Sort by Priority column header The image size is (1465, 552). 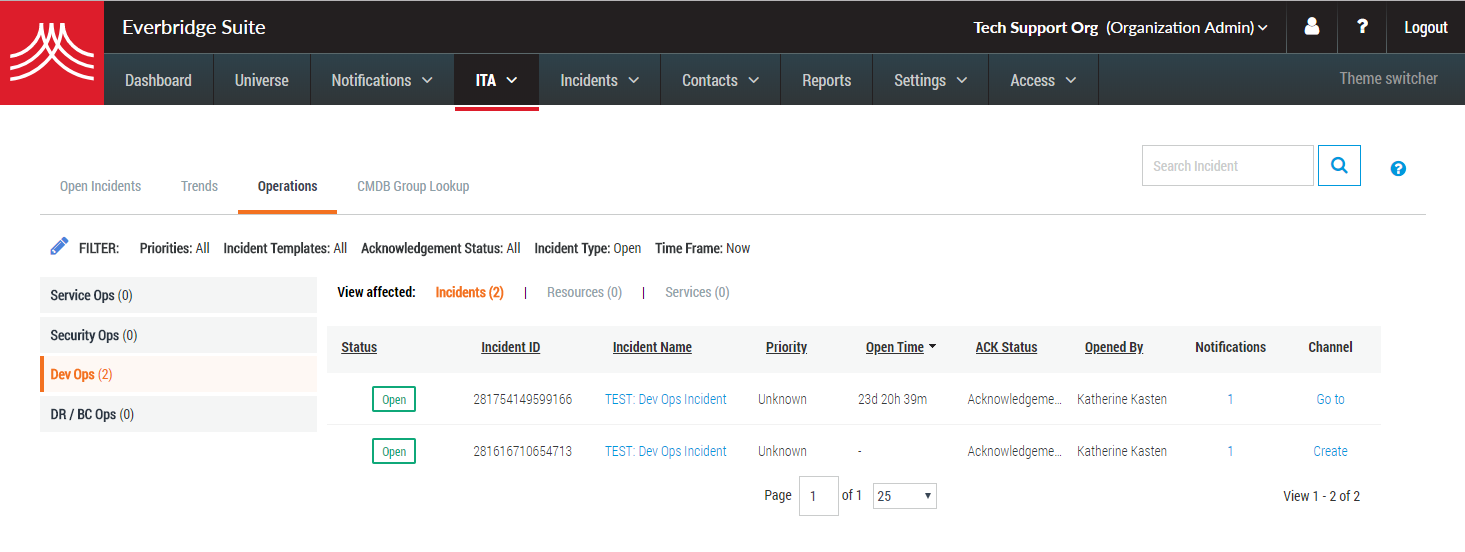coord(786,347)
